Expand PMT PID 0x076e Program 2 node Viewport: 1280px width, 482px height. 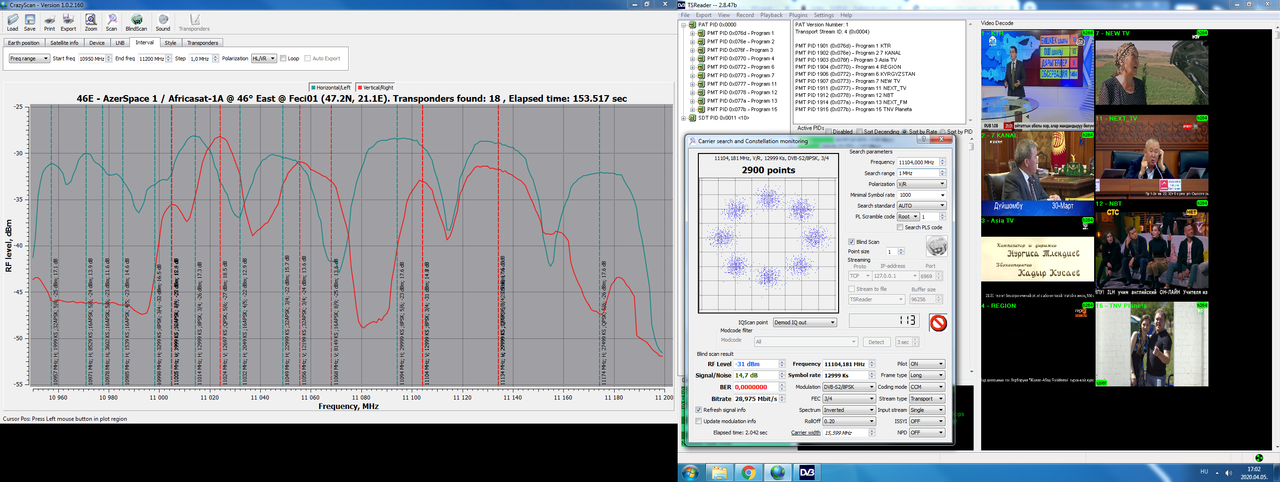[x=692, y=41]
